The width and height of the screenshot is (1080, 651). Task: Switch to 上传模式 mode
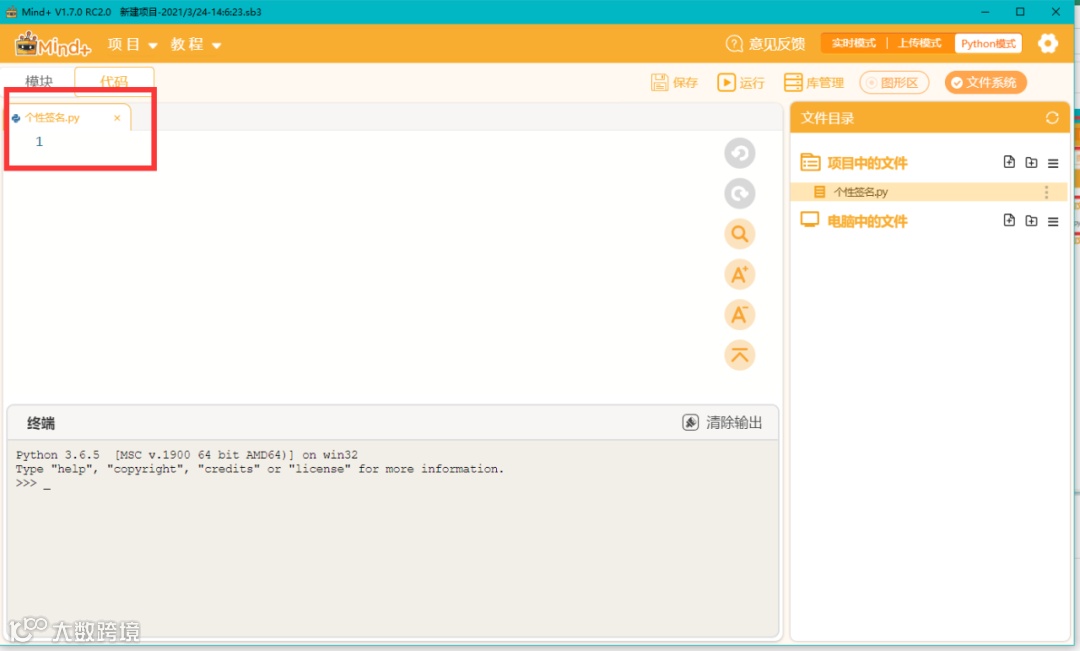click(x=920, y=43)
